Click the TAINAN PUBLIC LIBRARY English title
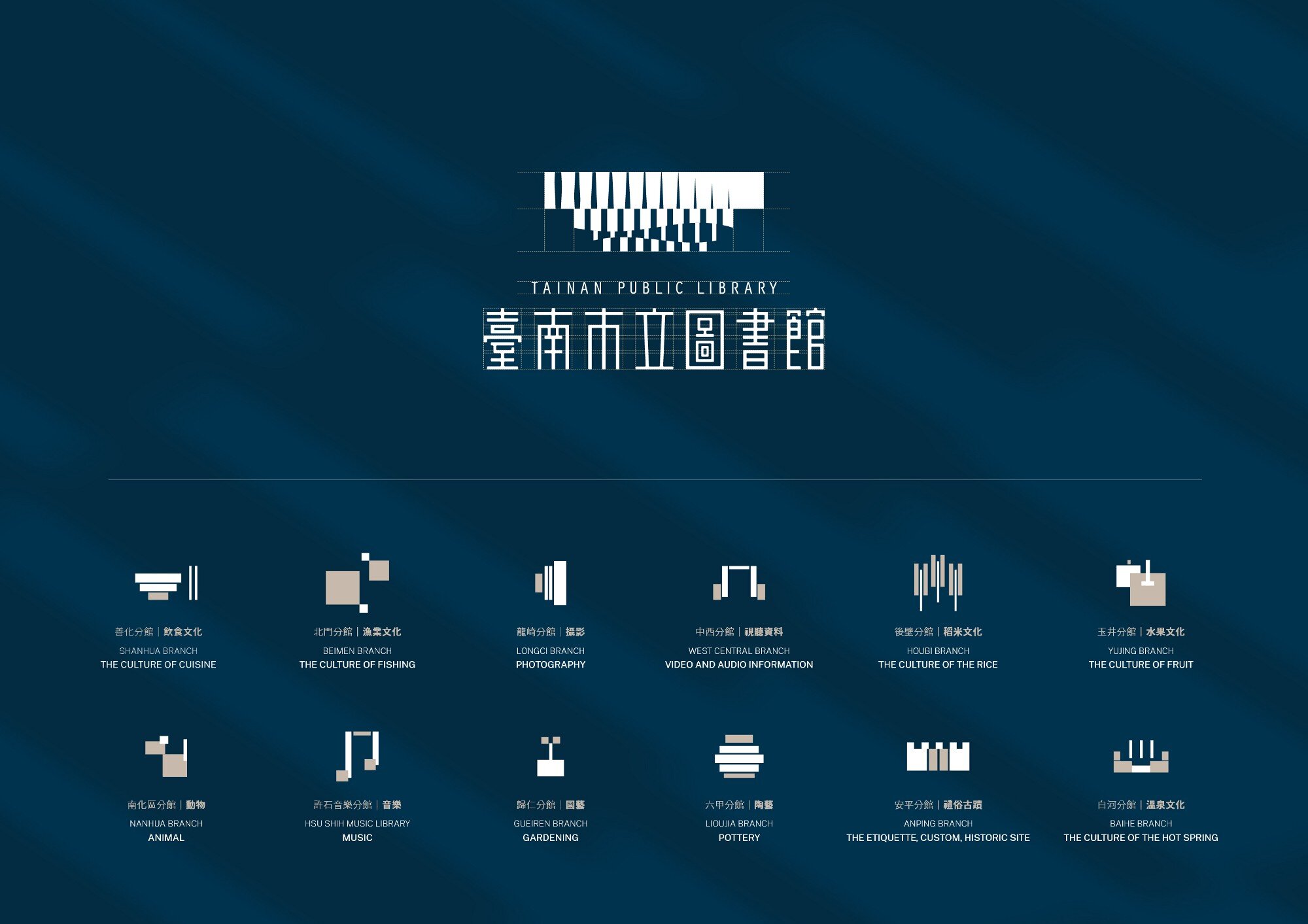 tap(654, 288)
